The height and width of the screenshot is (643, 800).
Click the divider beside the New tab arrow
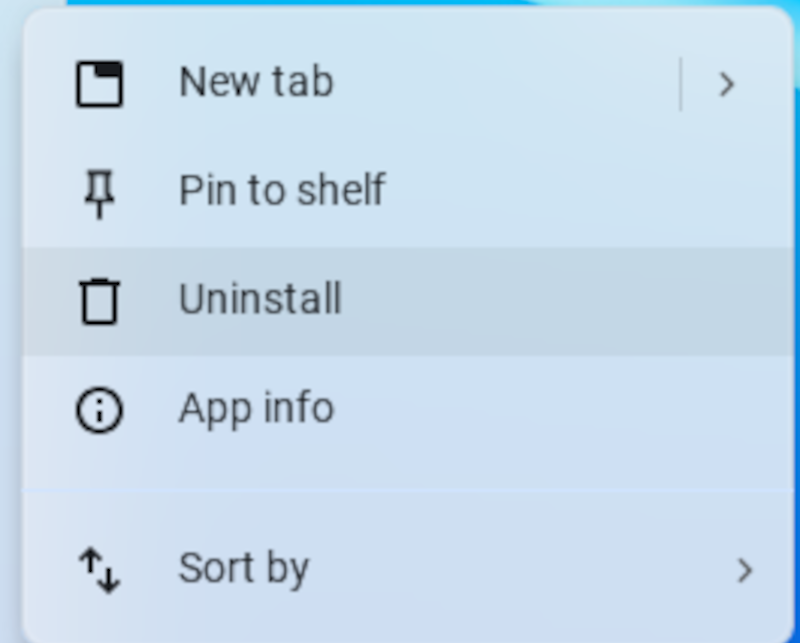681,84
